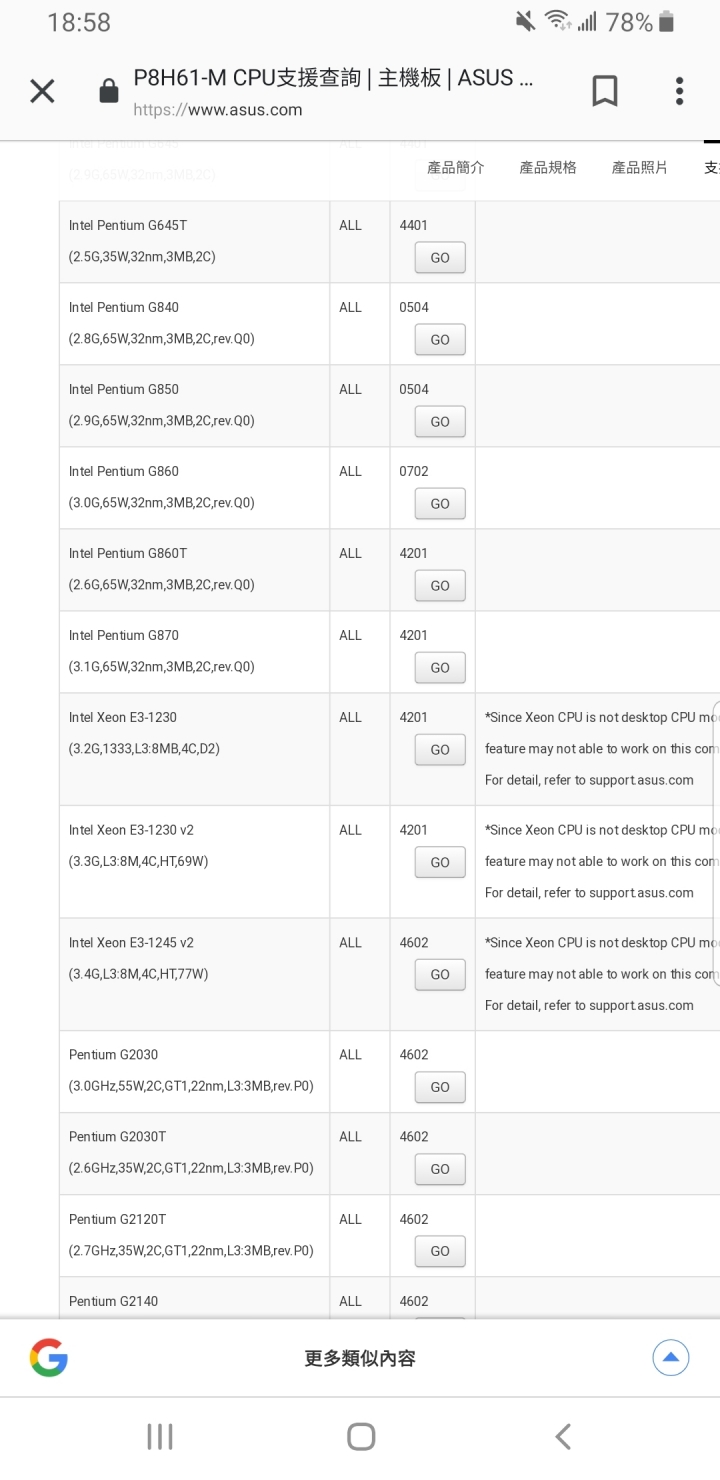This screenshot has height=1480, width=720.
Task: Click GO for Pentium G840
Action: tap(440, 340)
